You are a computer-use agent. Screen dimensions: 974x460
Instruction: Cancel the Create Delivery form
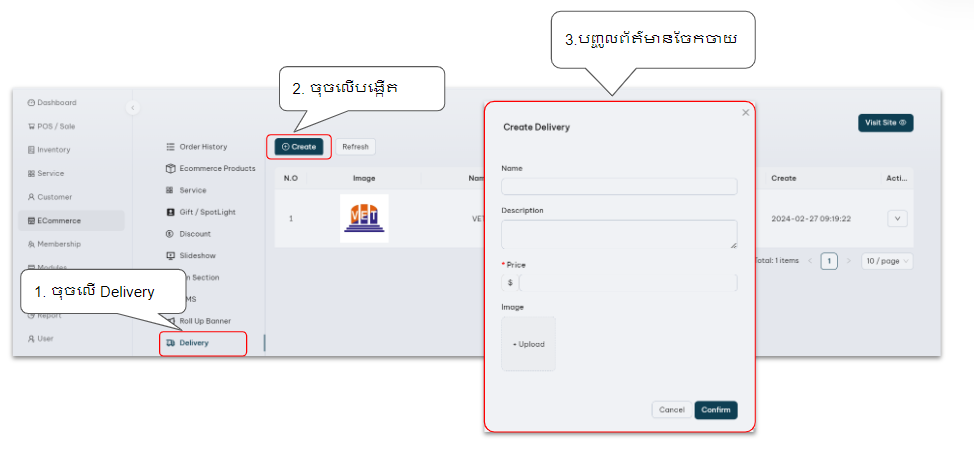[671, 410]
